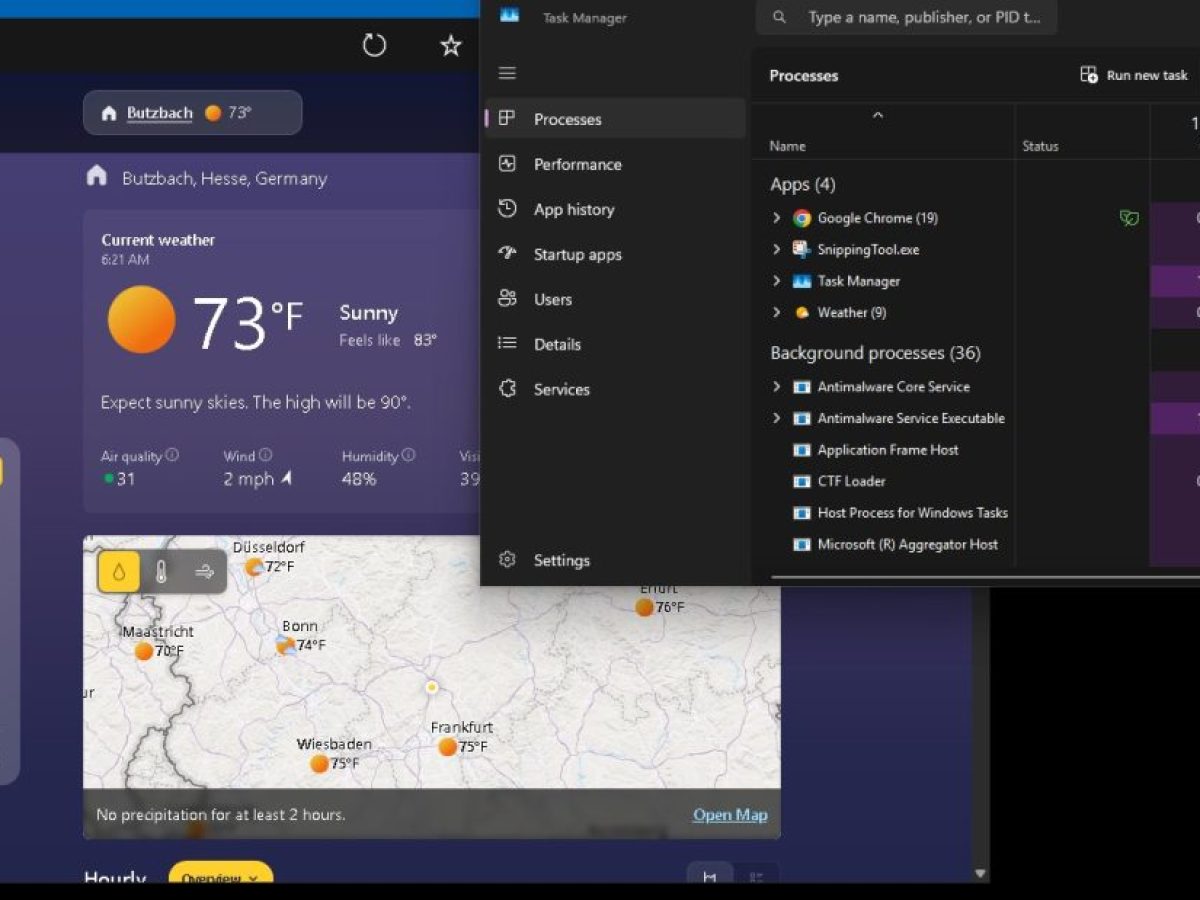Select temperature map layer thermometer toggle
This screenshot has height=900, width=1200.
(161, 572)
